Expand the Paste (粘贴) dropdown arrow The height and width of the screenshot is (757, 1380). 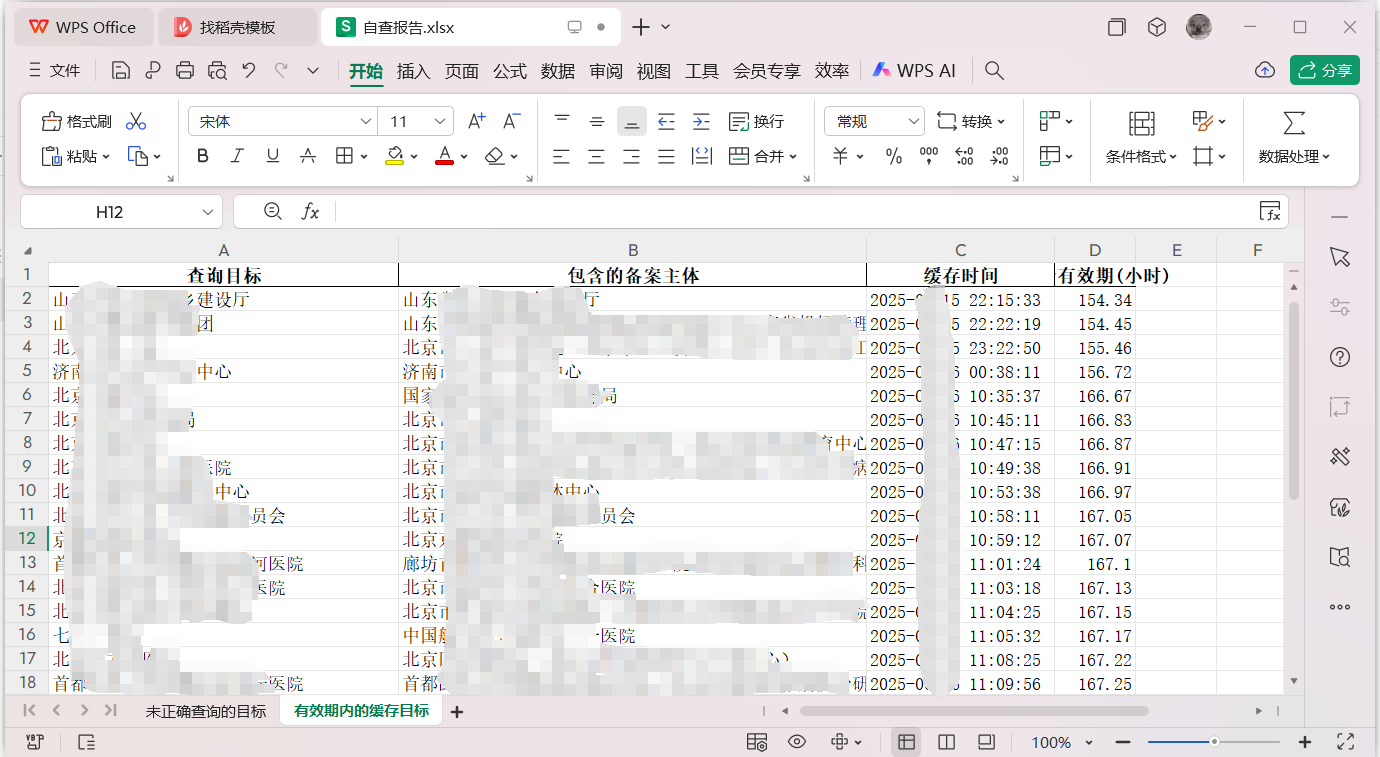click(x=104, y=157)
